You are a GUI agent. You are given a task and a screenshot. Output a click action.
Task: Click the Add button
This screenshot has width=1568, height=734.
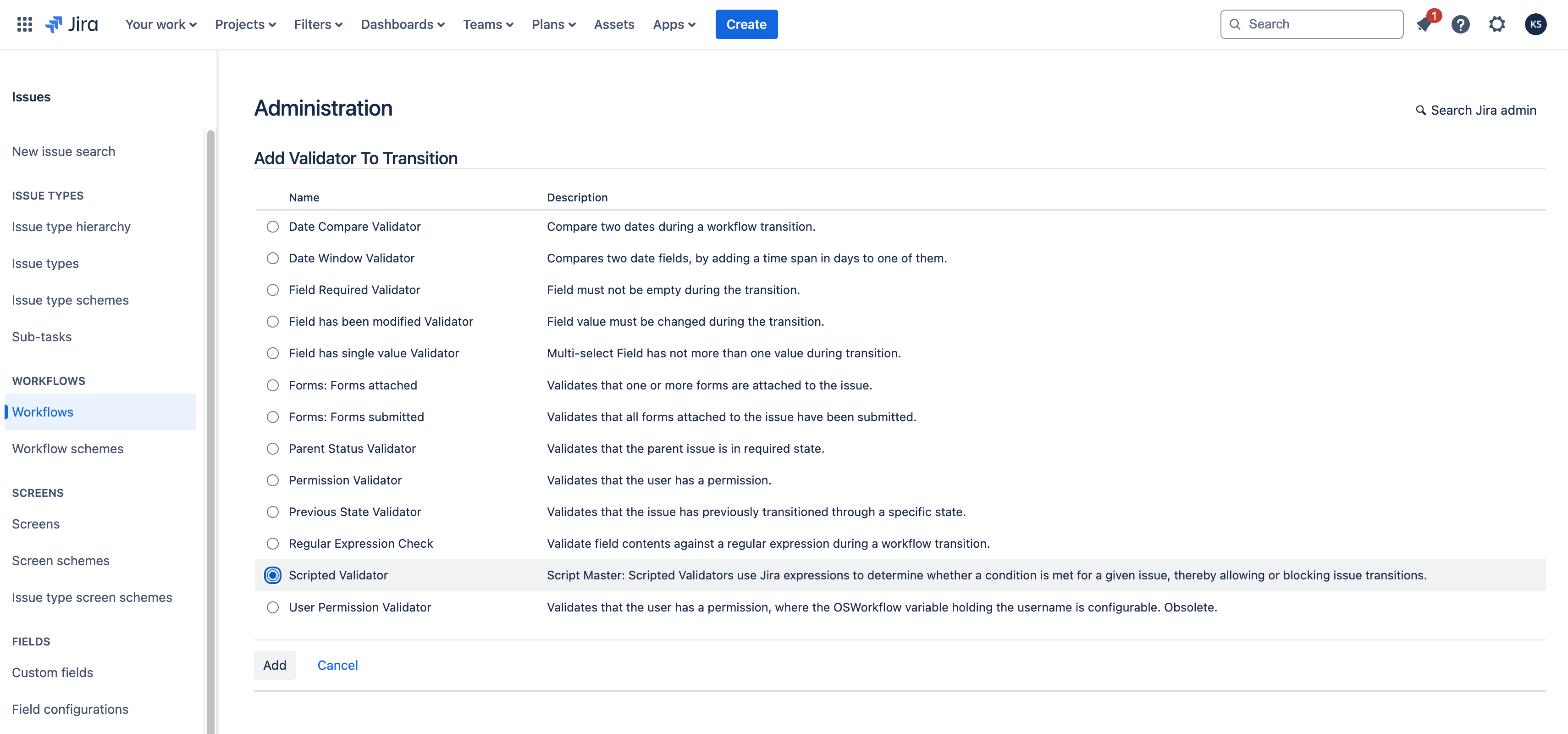pyautogui.click(x=275, y=665)
